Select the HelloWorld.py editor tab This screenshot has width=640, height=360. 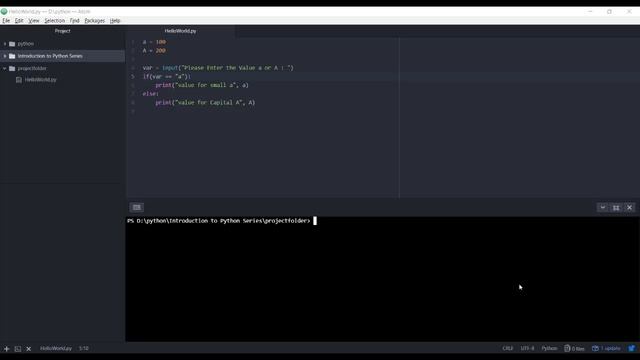pos(180,31)
